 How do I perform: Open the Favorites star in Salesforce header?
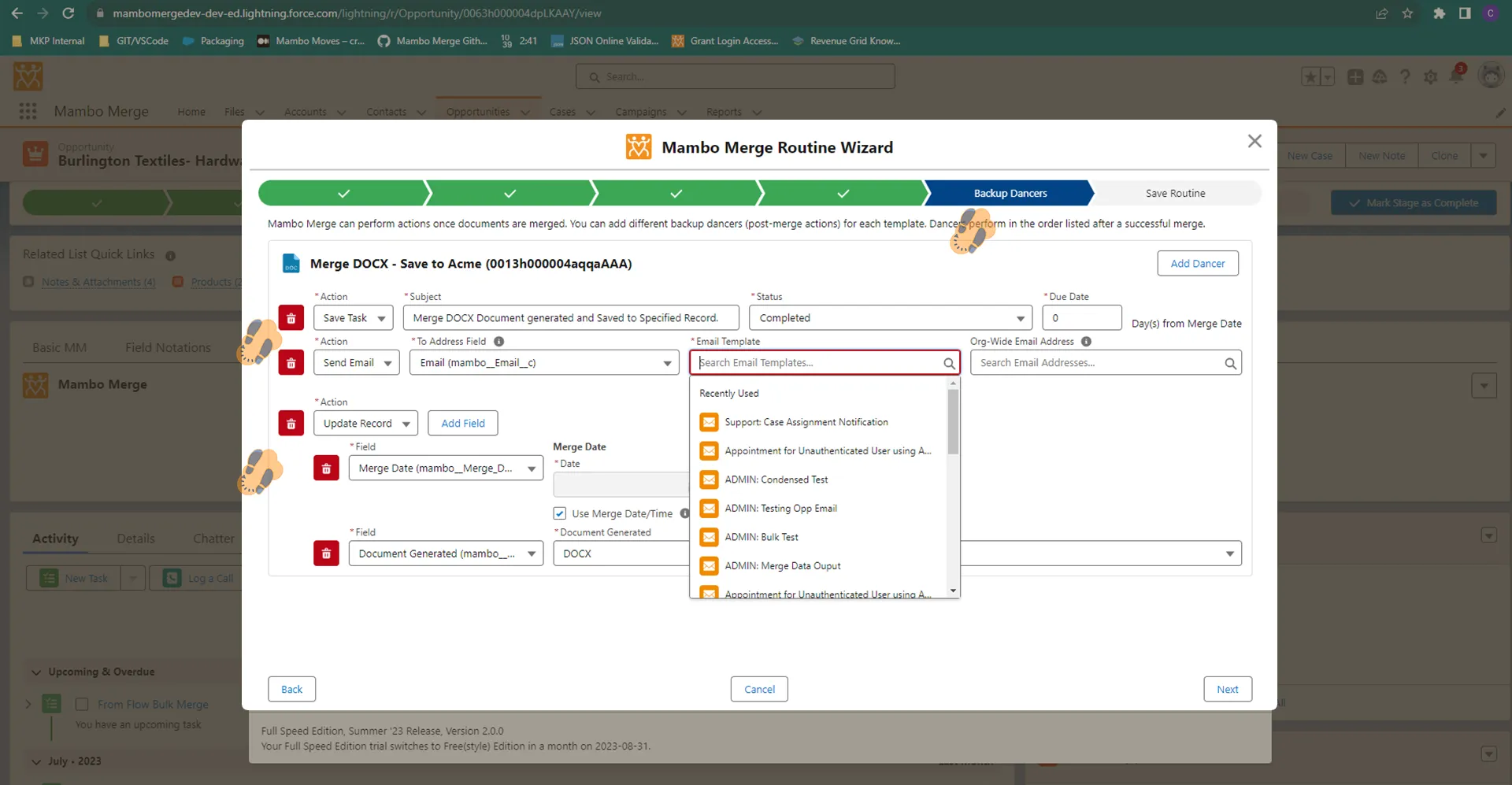pos(1310,77)
